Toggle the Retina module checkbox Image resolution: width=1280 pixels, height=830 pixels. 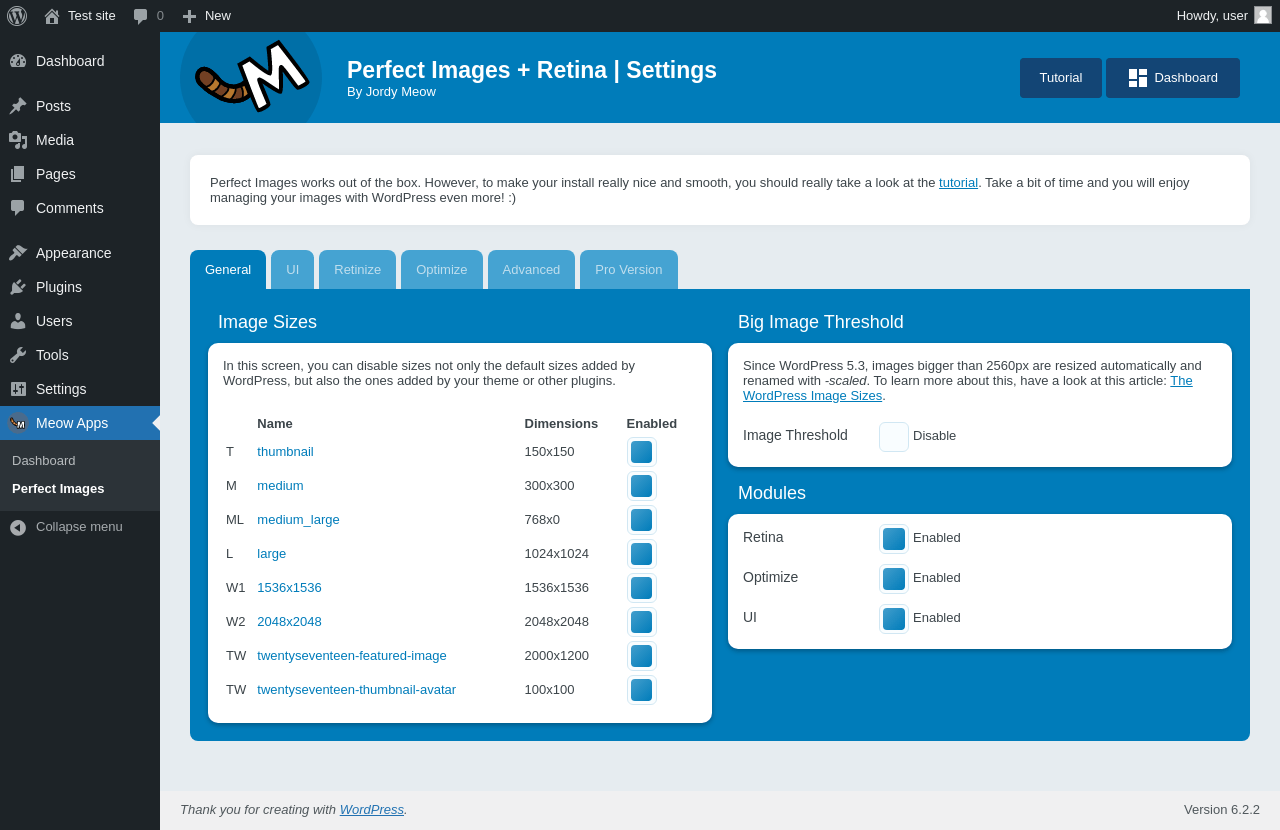(x=893, y=539)
